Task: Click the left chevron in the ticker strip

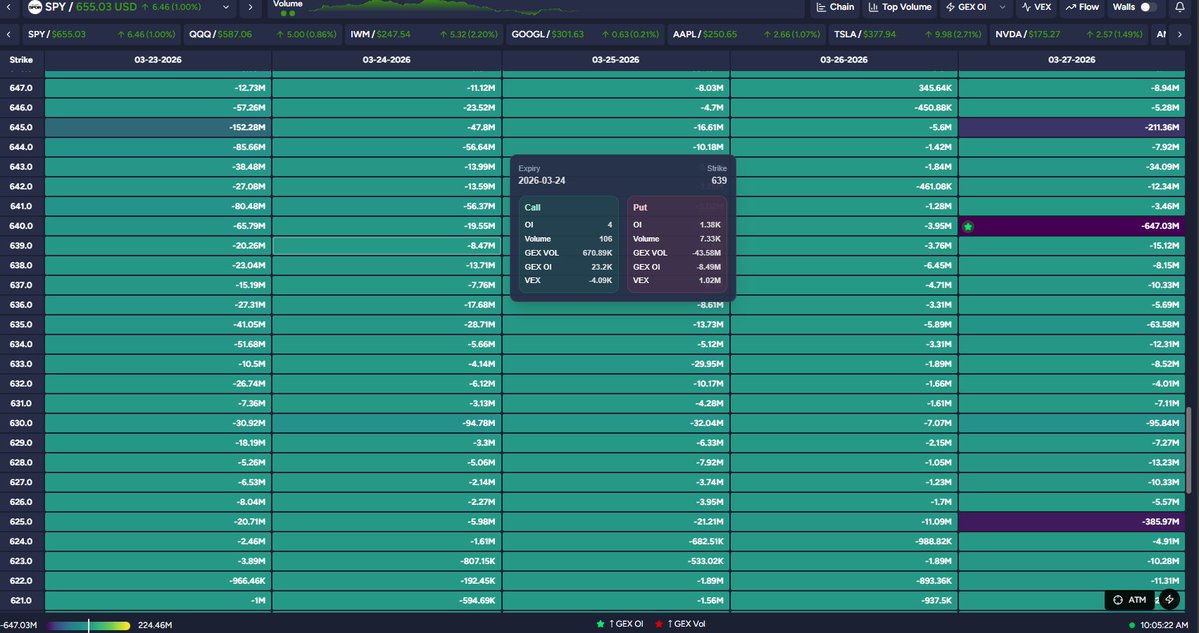Action: pos(8,33)
